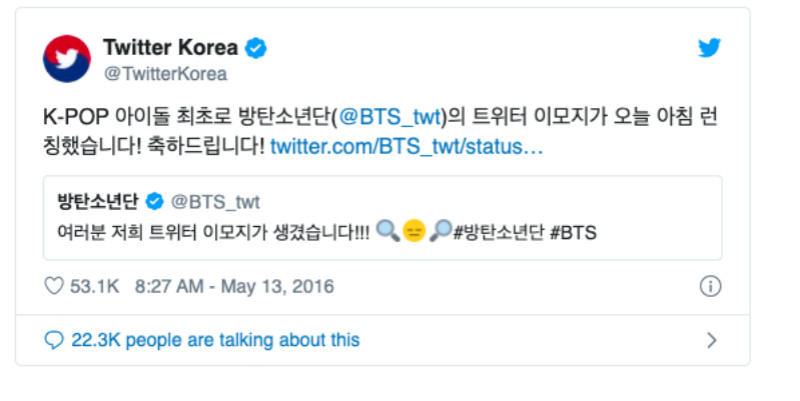
Task: Open "22.3K people are talking about this"
Action: click(215, 340)
